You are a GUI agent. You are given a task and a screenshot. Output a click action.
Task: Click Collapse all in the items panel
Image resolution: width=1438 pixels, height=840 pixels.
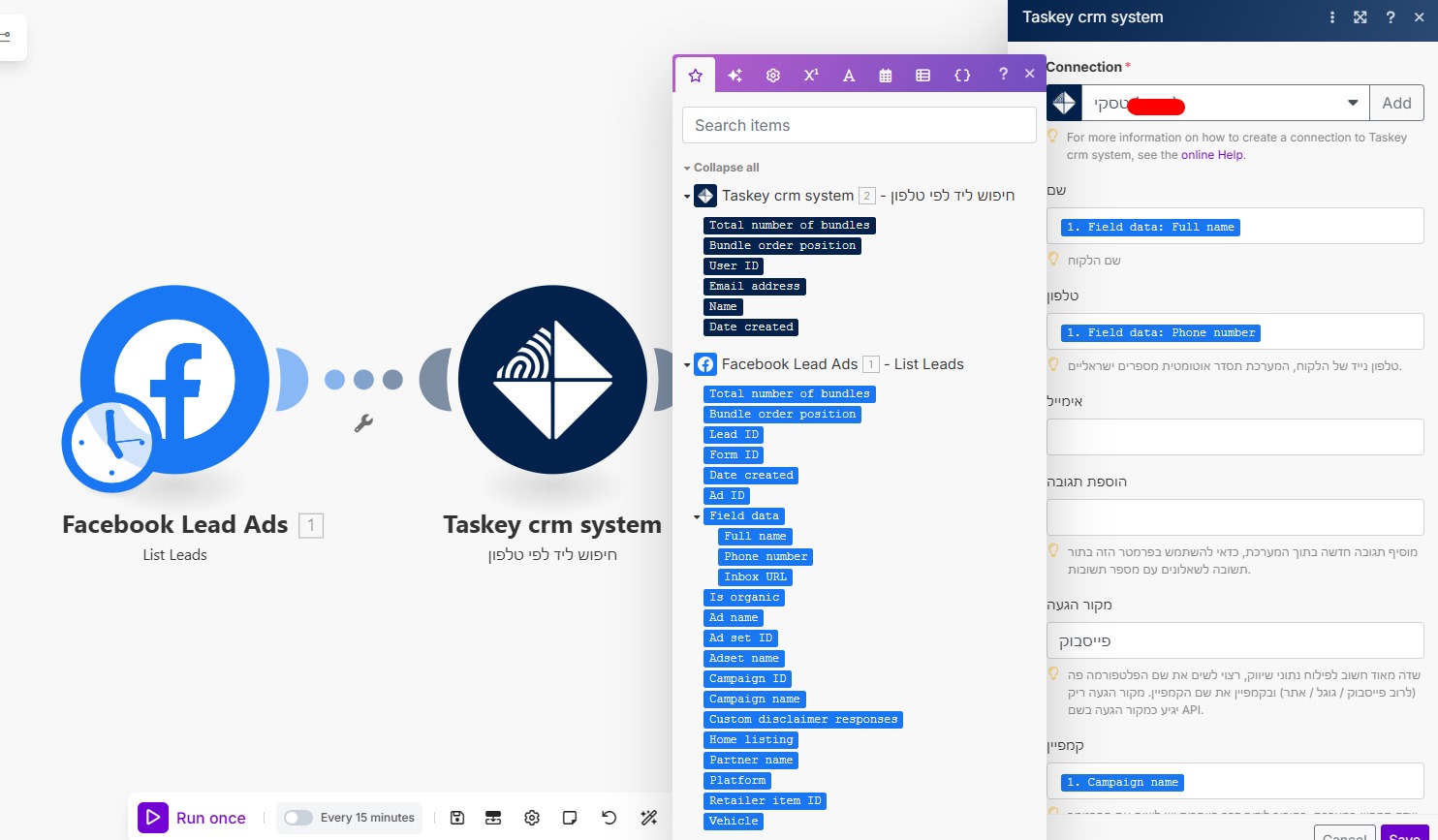[x=726, y=168]
